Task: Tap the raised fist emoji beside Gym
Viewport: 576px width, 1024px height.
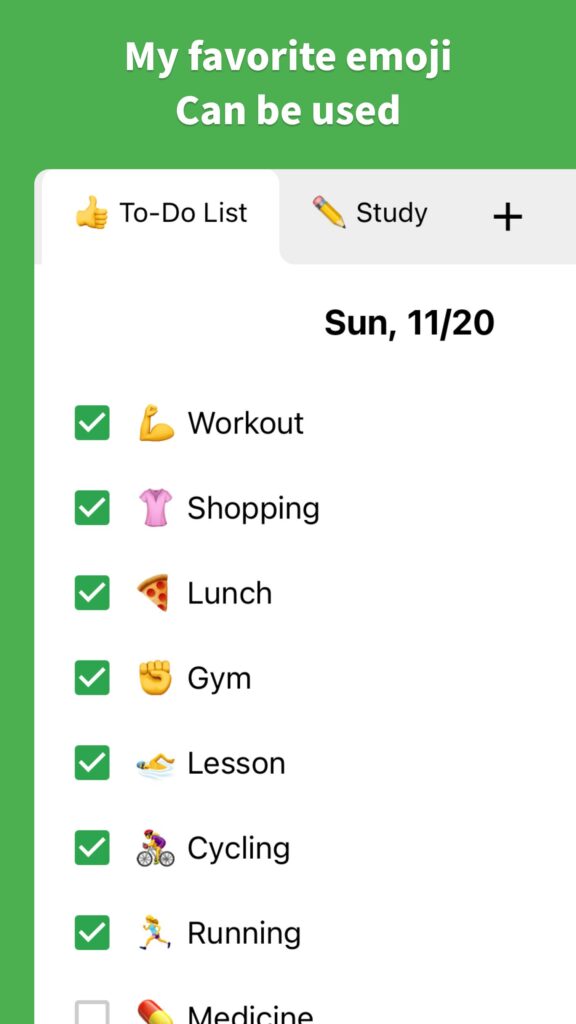Action: (x=155, y=678)
